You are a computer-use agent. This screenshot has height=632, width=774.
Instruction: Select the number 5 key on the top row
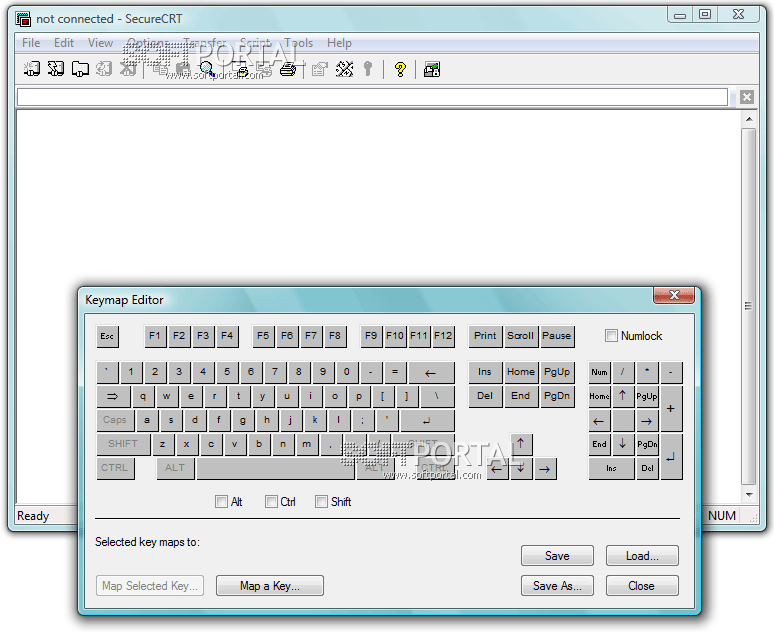(227, 373)
